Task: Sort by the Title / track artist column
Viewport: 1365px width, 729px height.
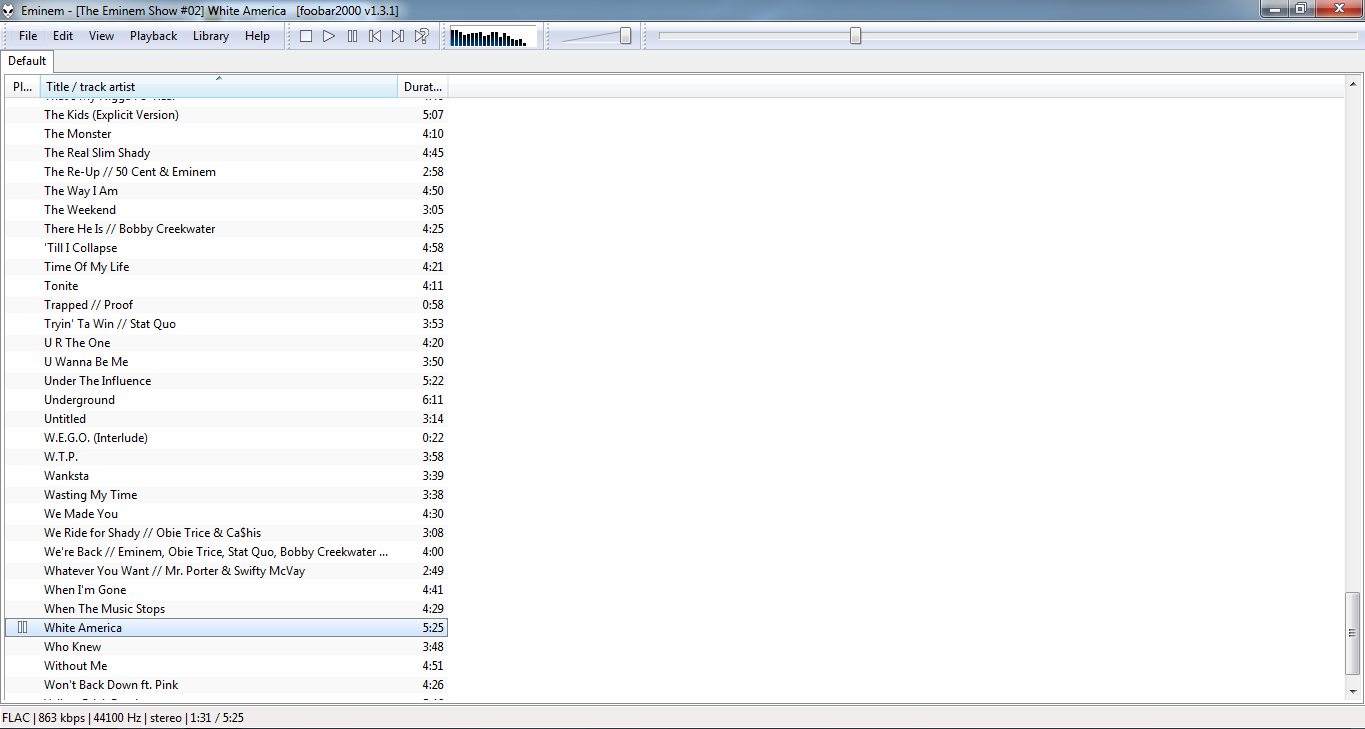Action: 219,87
